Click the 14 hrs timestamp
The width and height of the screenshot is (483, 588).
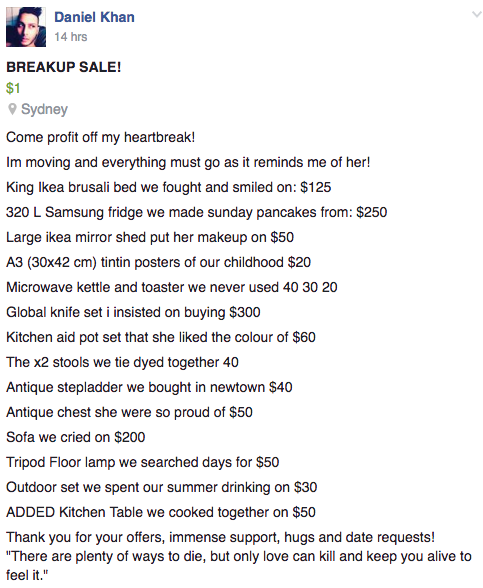tap(70, 37)
